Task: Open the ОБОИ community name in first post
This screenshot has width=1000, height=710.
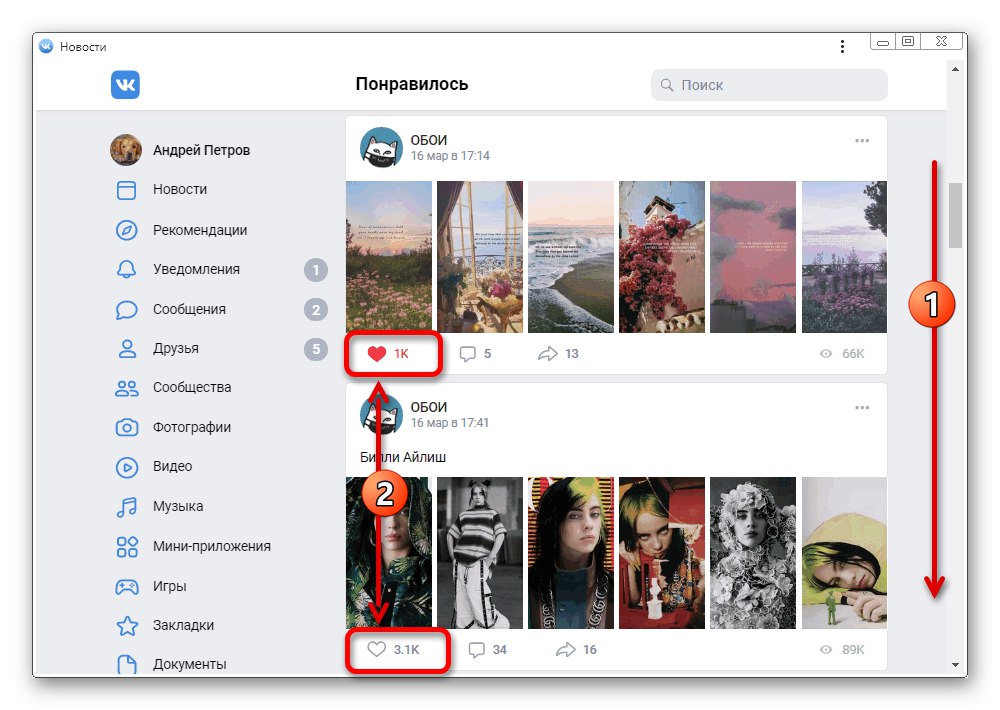Action: (x=429, y=140)
